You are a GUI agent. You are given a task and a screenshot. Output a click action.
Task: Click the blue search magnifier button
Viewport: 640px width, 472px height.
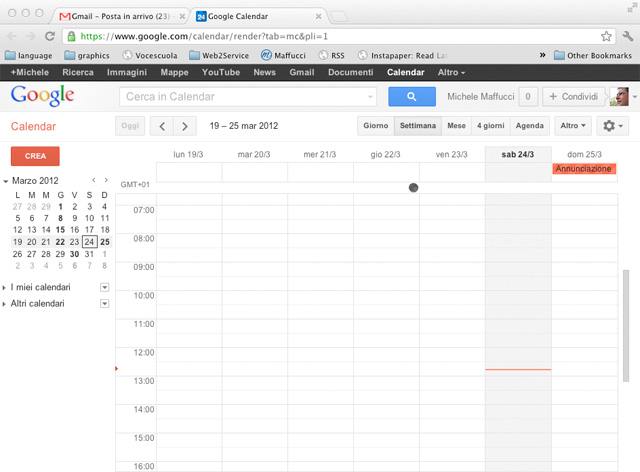(410, 96)
